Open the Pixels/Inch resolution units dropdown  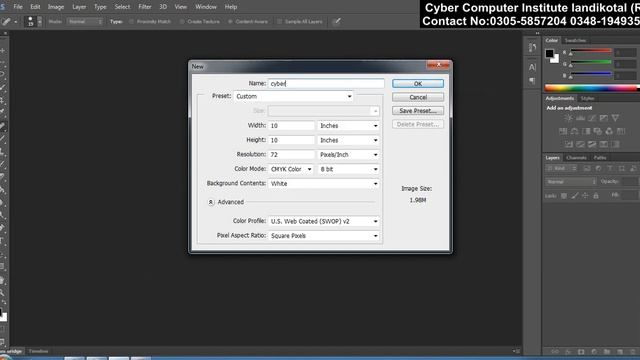(x=349, y=155)
